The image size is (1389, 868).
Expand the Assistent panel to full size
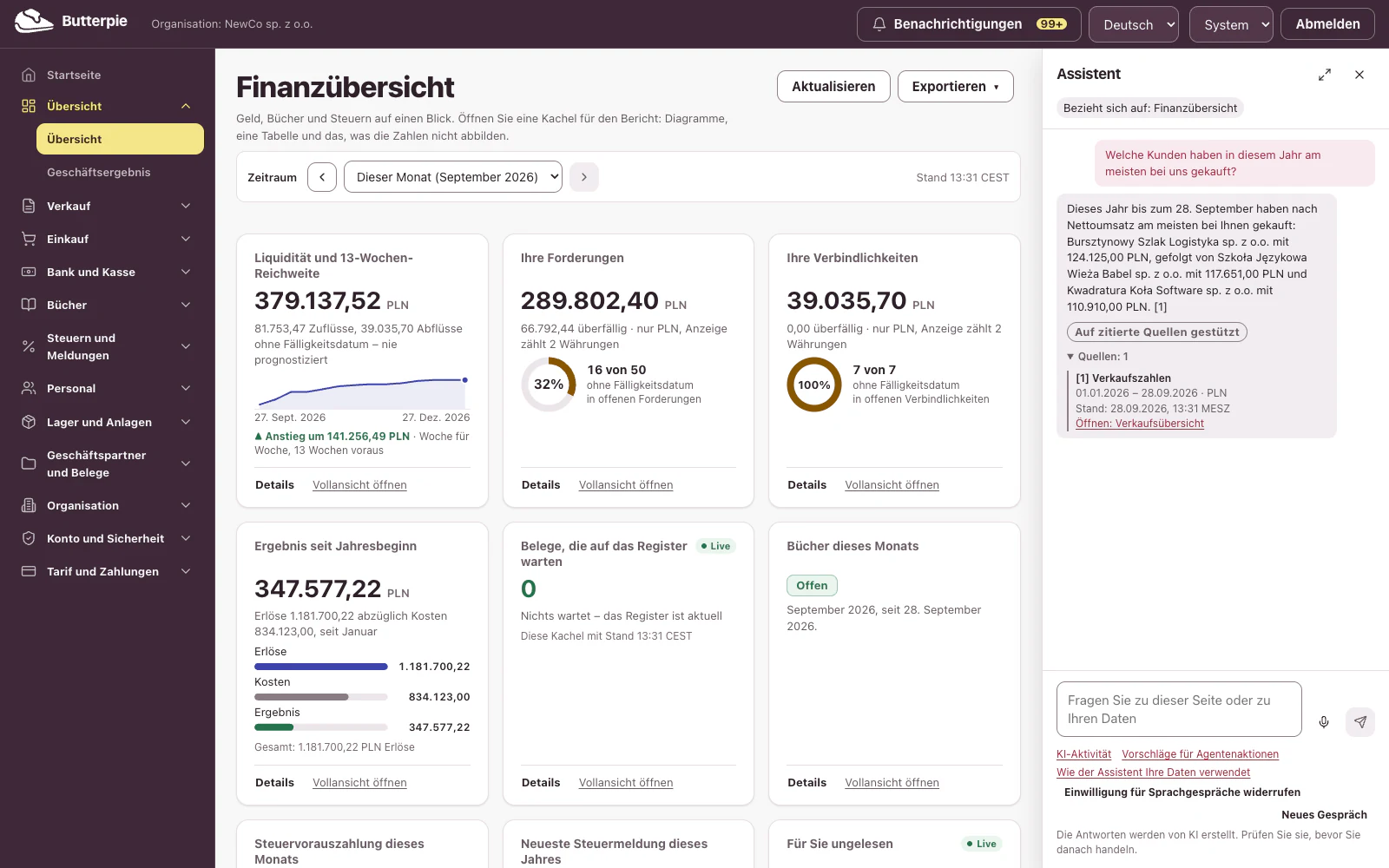coord(1325,75)
